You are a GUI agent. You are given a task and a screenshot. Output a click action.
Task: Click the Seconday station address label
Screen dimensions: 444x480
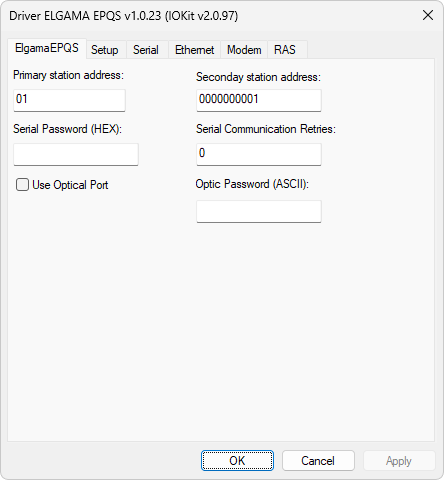tap(258, 77)
